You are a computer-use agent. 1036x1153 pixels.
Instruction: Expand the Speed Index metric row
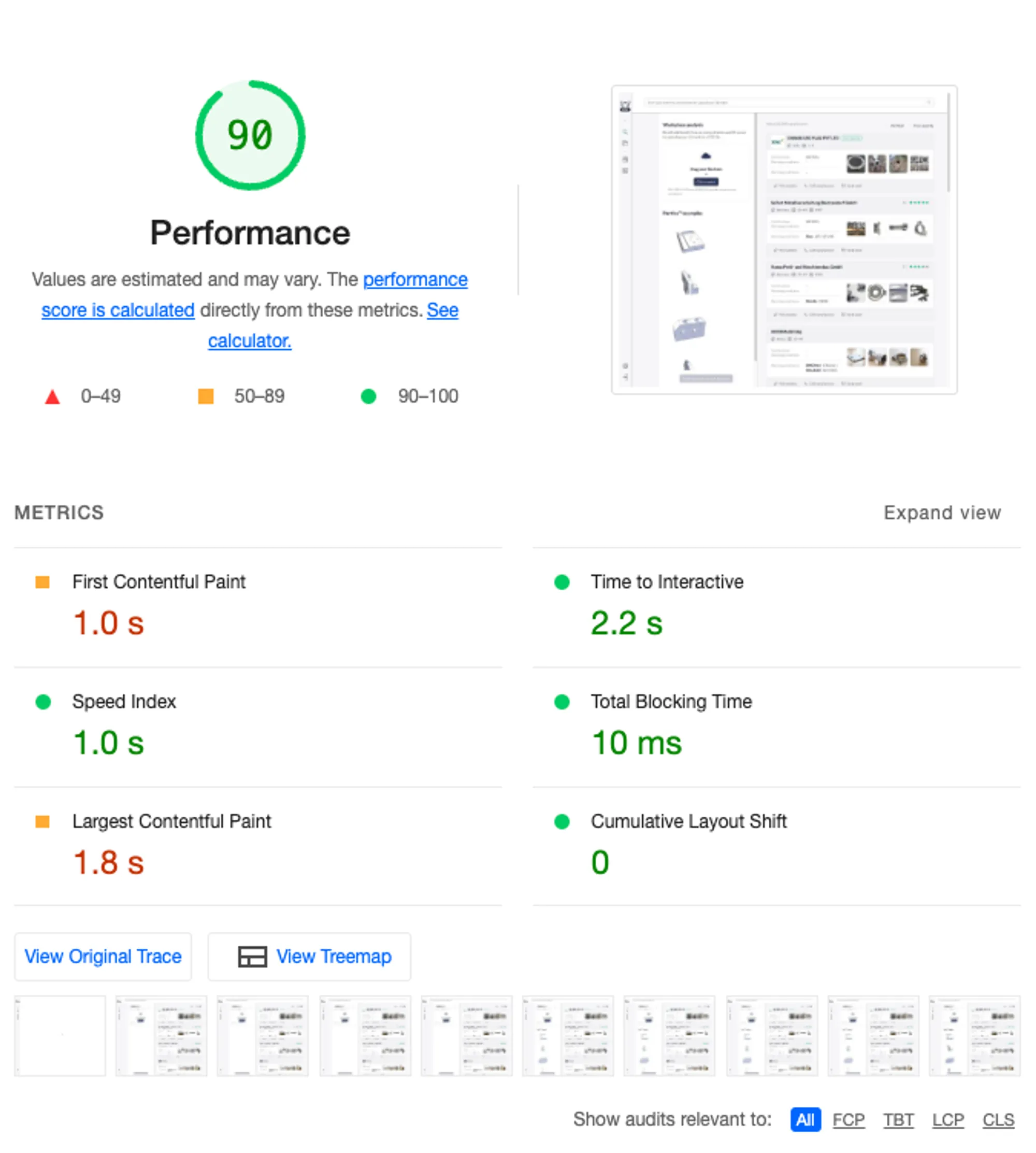pos(258,728)
